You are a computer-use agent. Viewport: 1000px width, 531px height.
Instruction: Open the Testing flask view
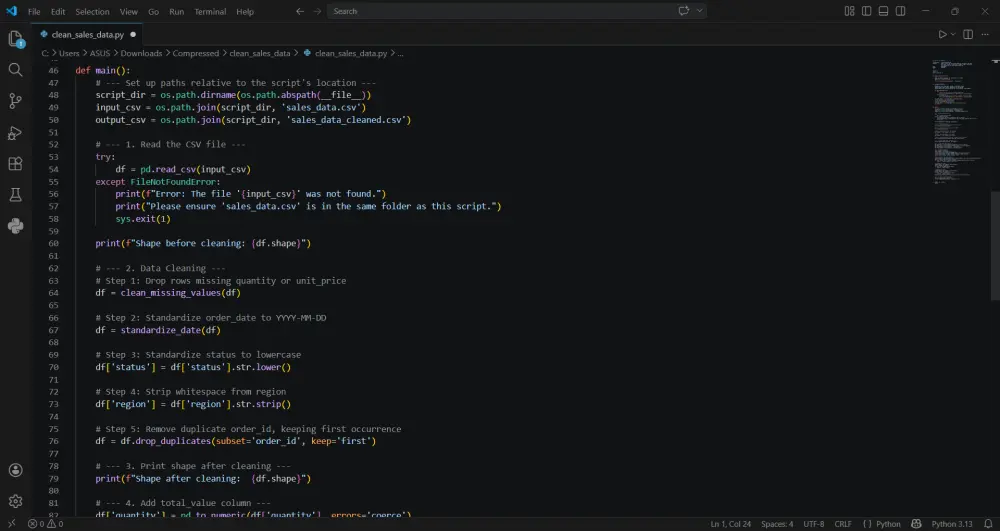click(x=15, y=195)
